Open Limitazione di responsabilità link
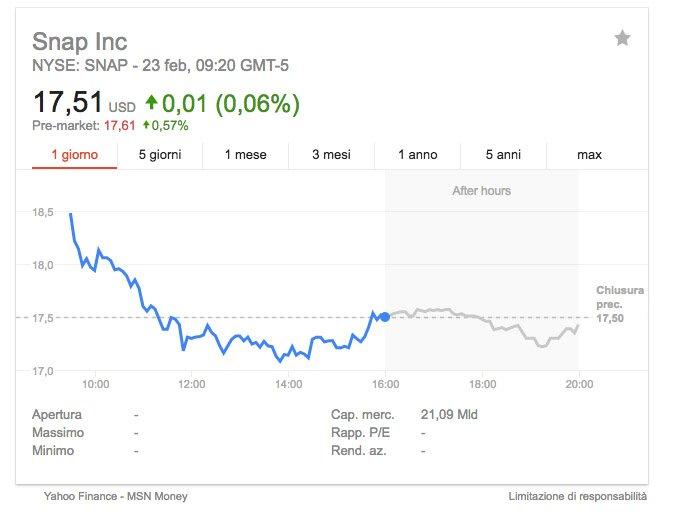The image size is (681, 514). [578, 496]
